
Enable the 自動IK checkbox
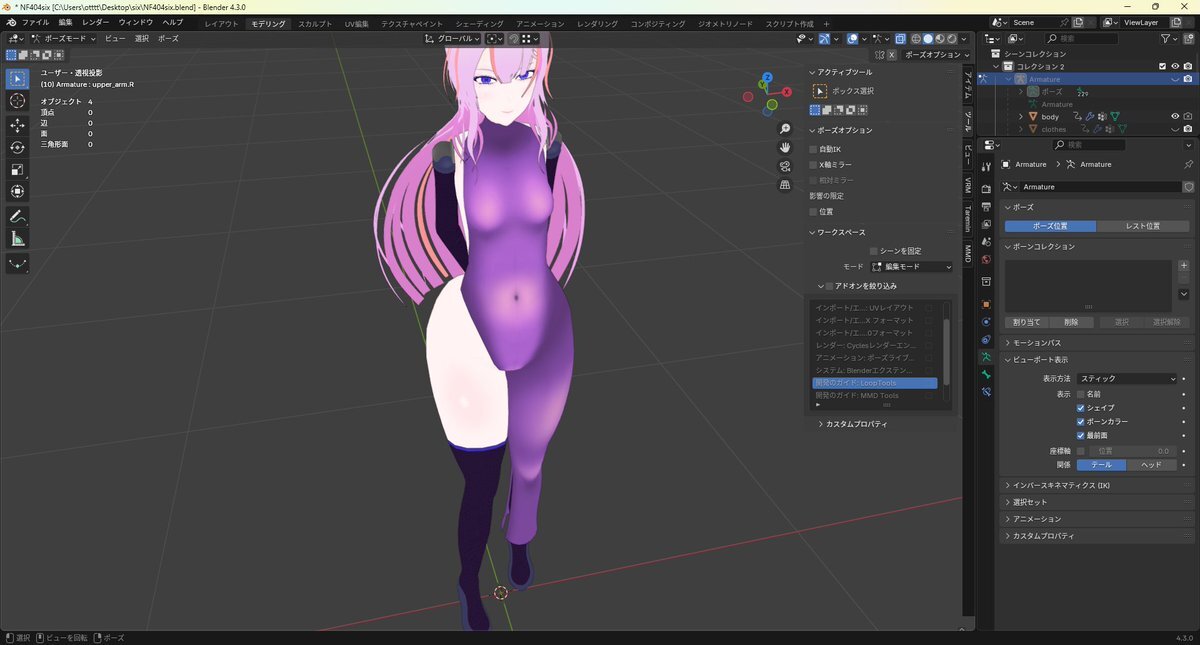pyautogui.click(x=814, y=149)
